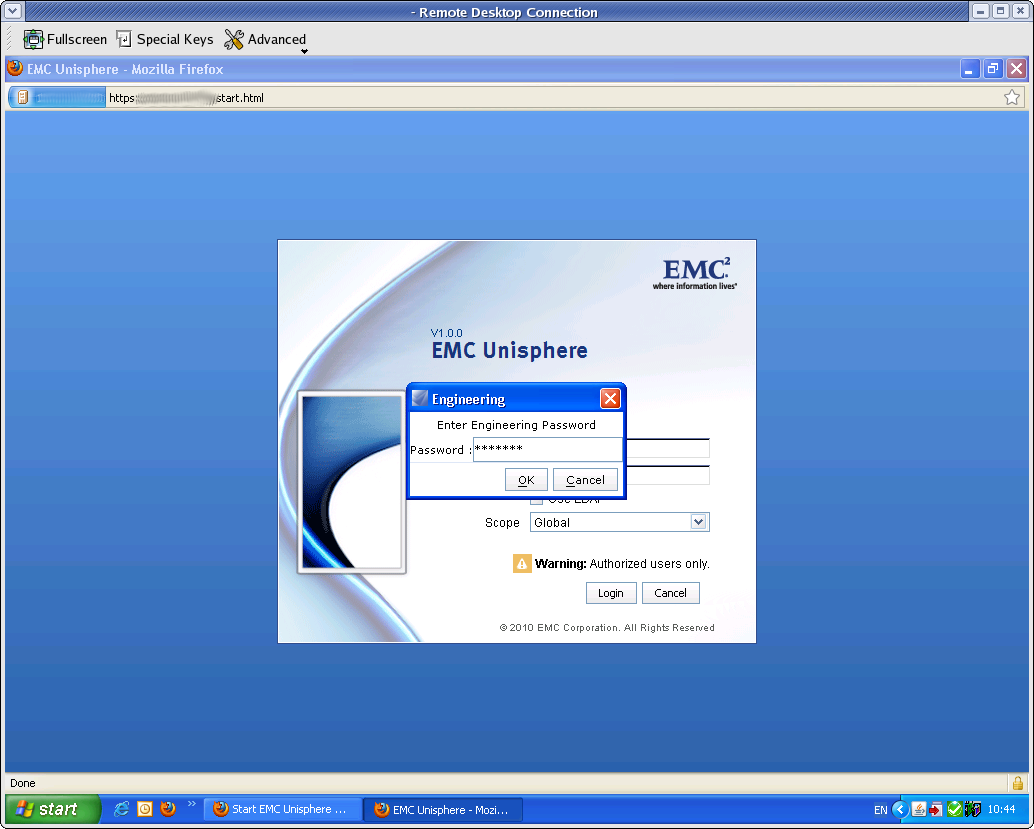The height and width of the screenshot is (829, 1034).
Task: Click the red arrow clipboard tray icon
Action: coord(935,809)
